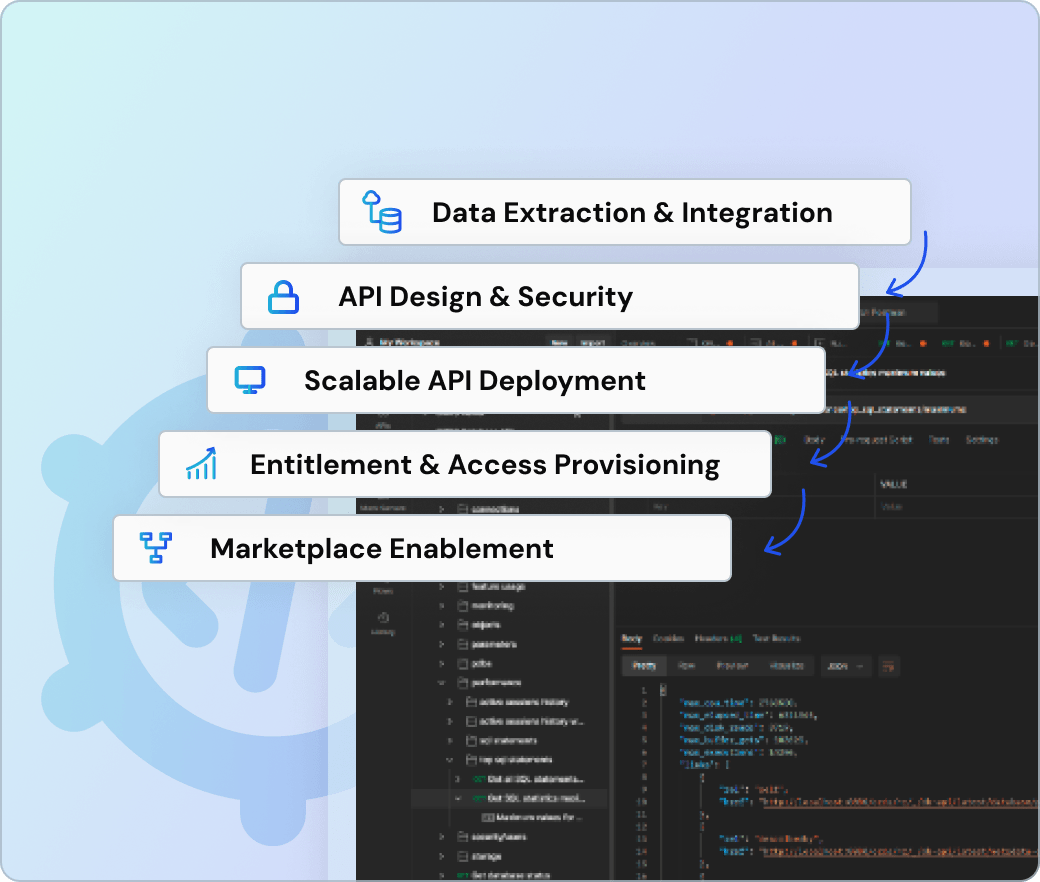Select Pretty response view

point(643,666)
